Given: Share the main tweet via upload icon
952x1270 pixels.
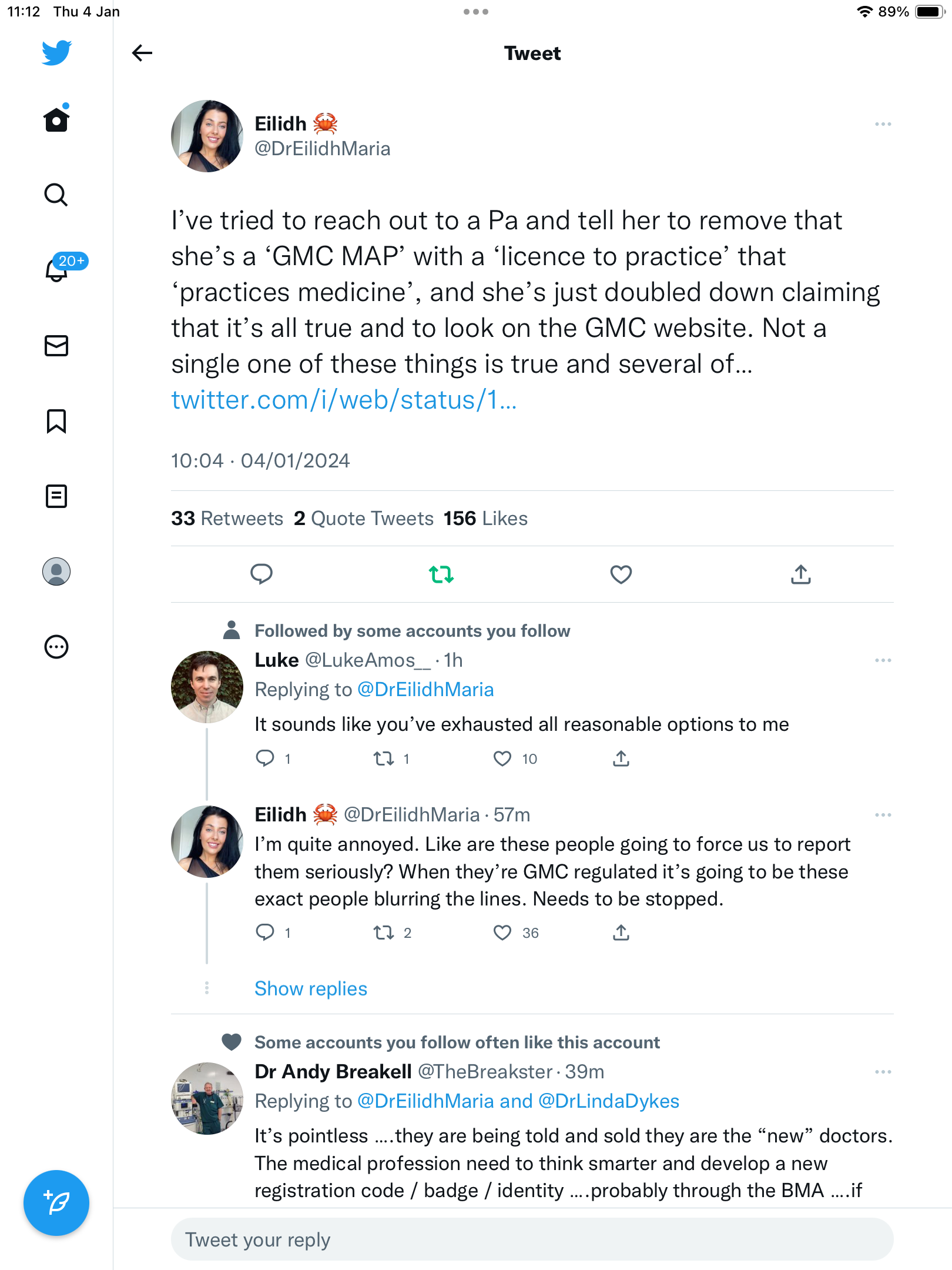Looking at the screenshot, I should 801,574.
